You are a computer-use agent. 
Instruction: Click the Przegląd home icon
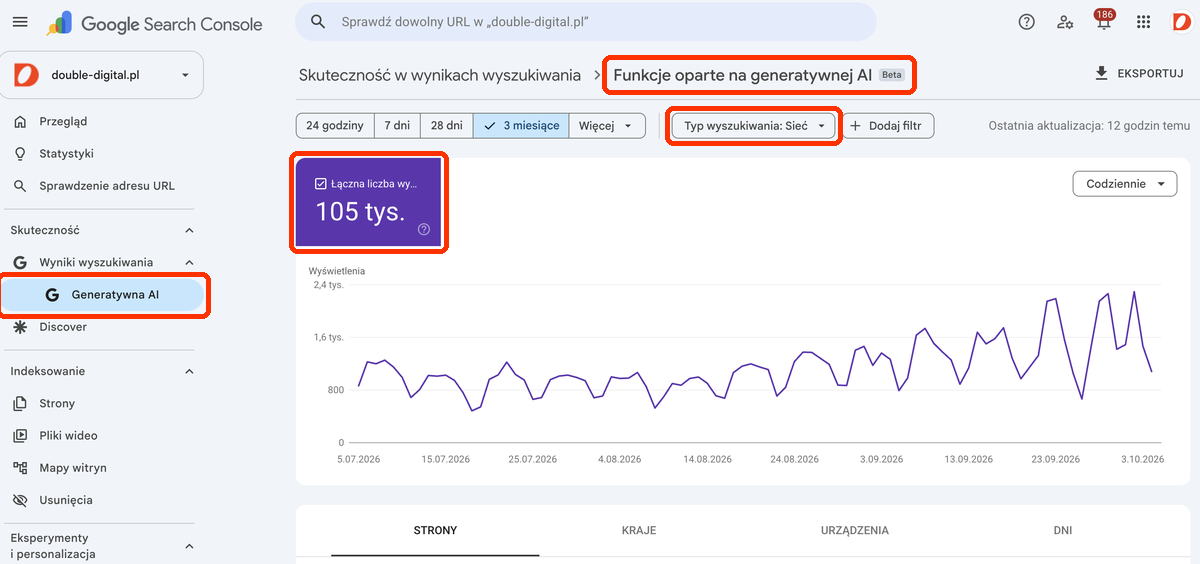[x=20, y=121]
